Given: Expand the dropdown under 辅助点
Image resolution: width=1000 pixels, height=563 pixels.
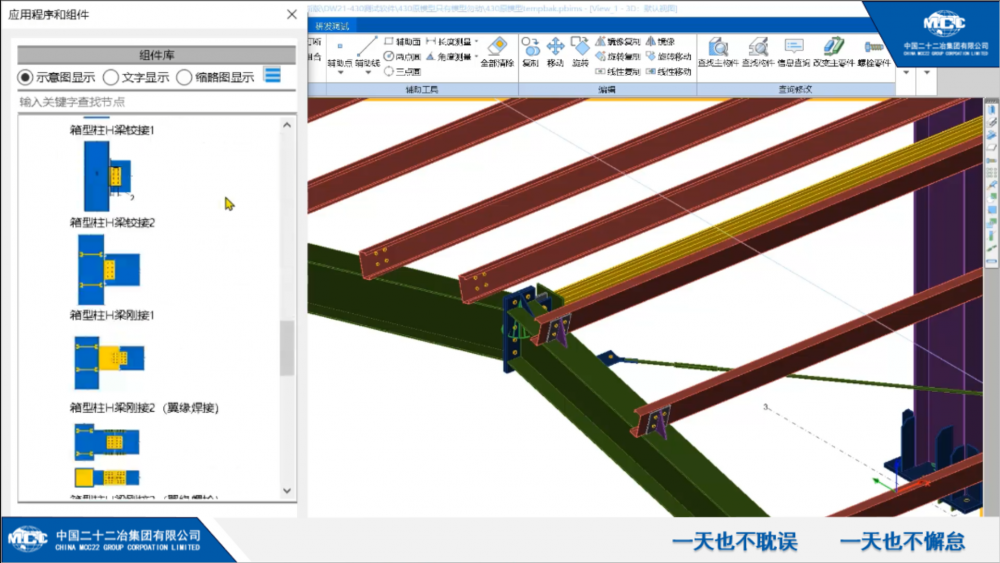Looking at the screenshot, I should click(x=340, y=73).
